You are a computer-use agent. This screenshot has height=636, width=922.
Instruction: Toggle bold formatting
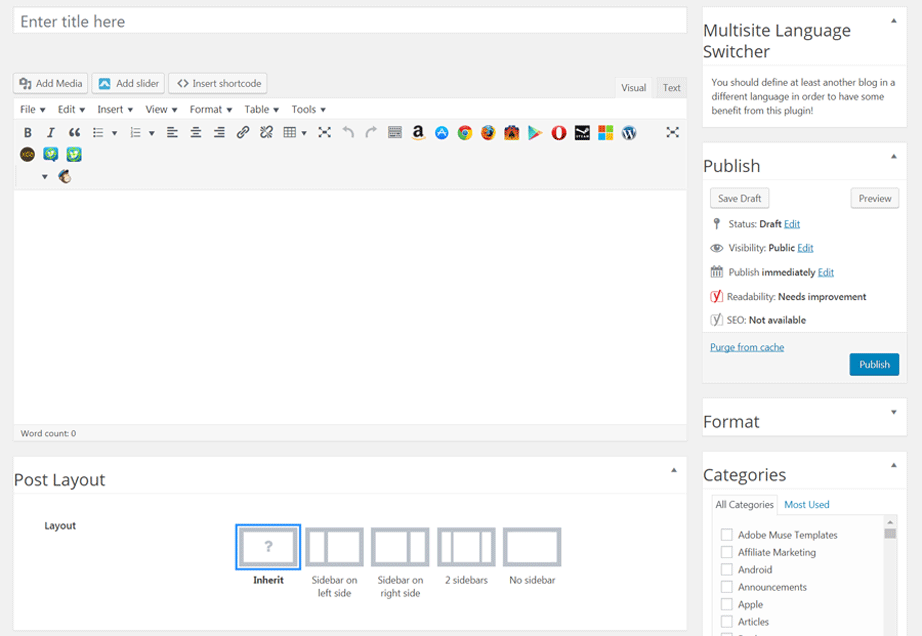point(28,133)
